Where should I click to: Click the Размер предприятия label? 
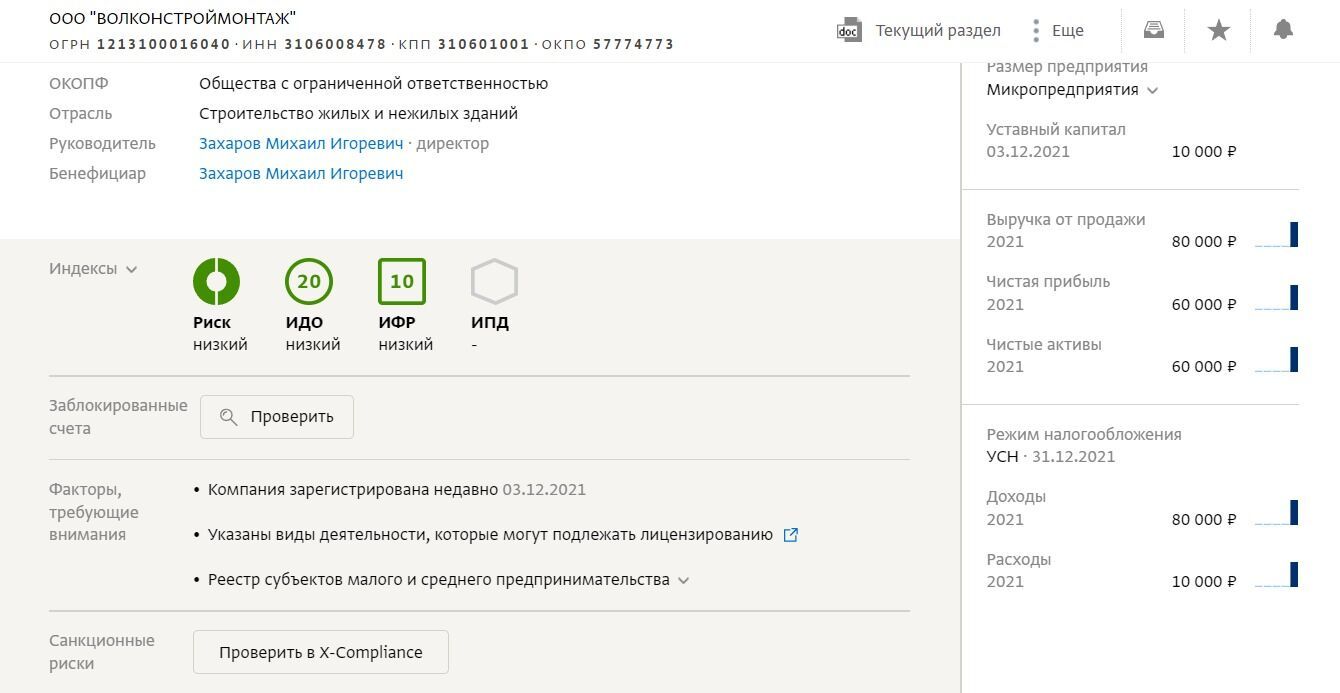1067,67
